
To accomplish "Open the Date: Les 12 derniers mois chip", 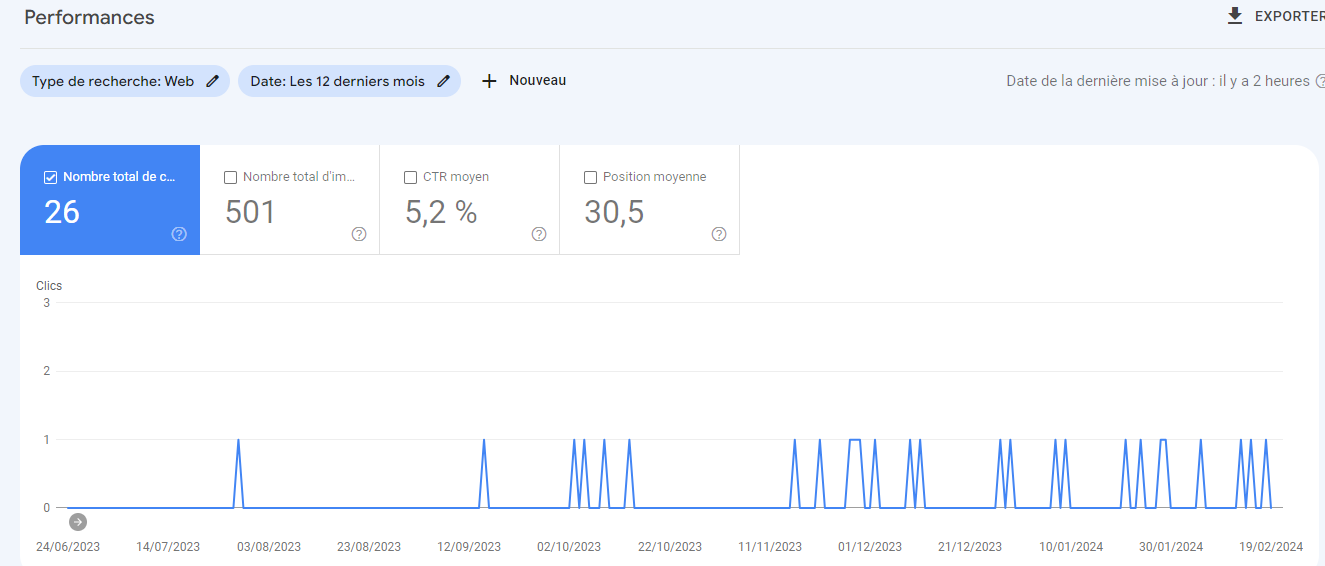I will [x=337, y=81].
